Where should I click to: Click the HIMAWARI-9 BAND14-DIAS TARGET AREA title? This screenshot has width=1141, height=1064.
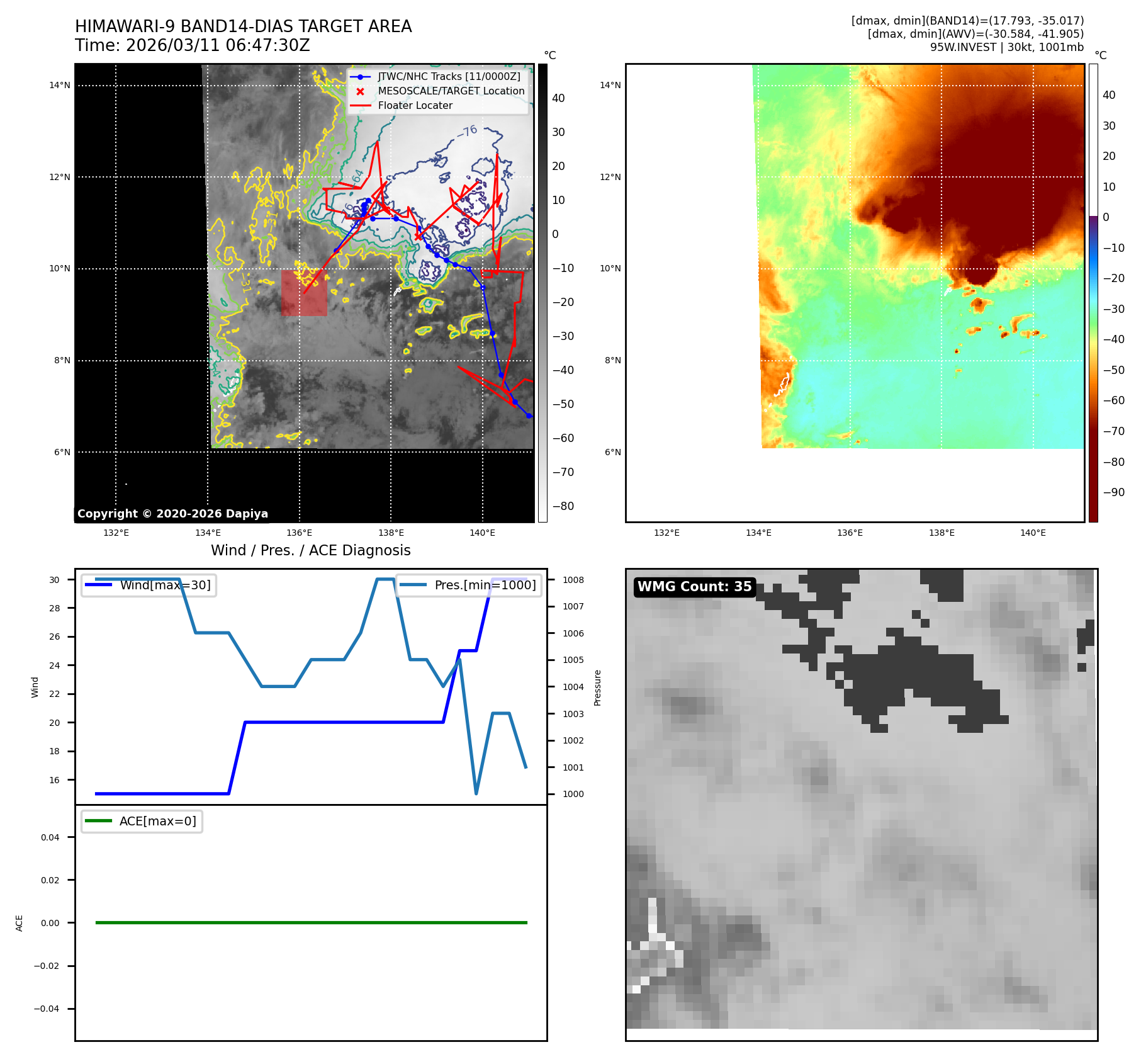pos(243,26)
